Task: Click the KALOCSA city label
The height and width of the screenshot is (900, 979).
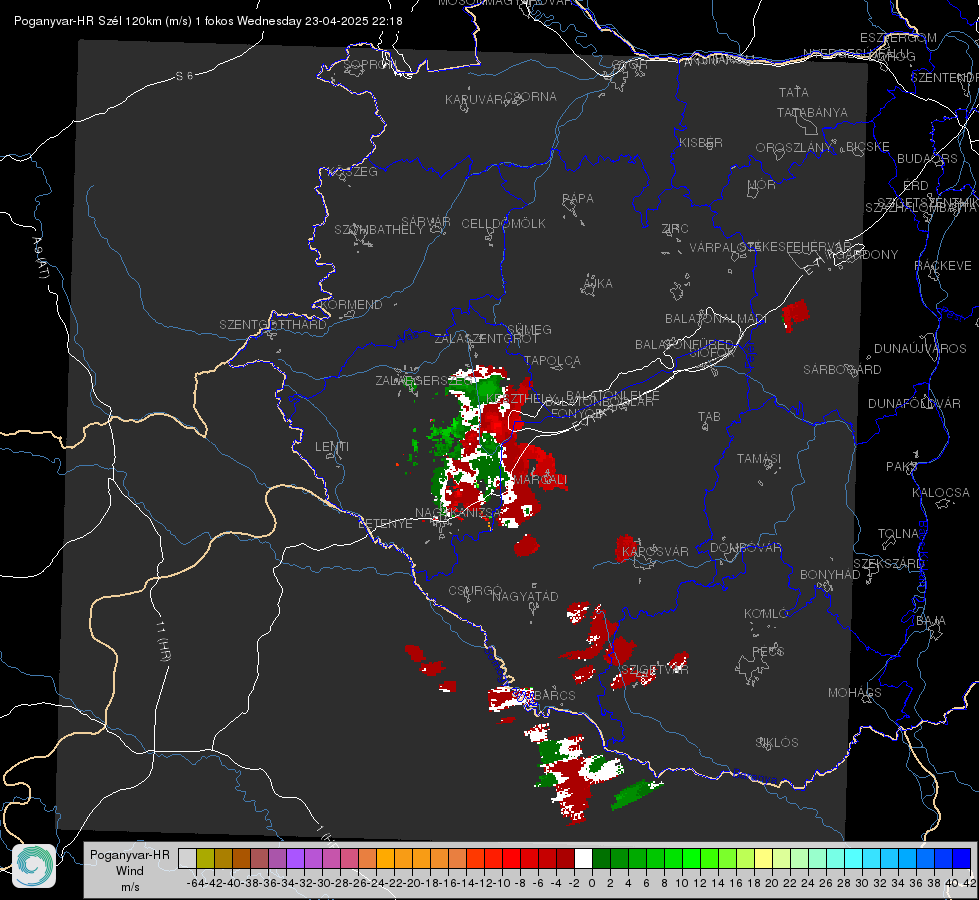Action: click(x=940, y=493)
